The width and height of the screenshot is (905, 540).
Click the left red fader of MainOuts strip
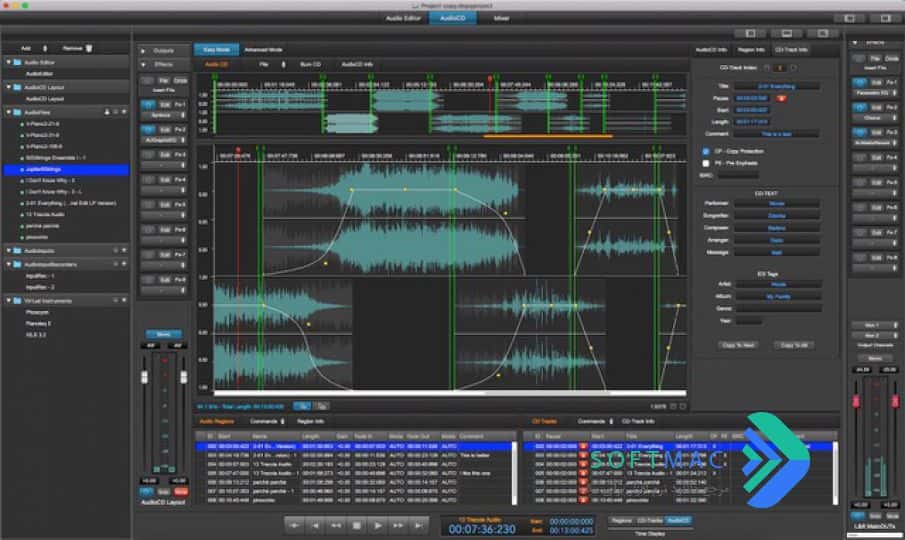[x=855, y=400]
